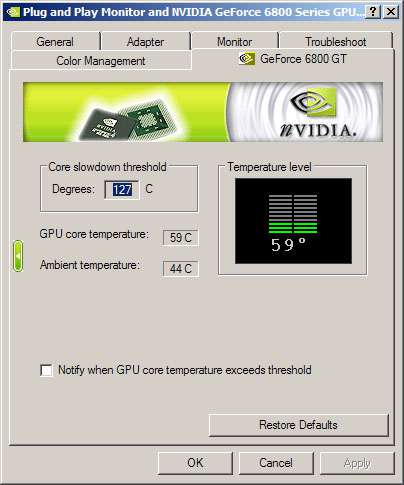Open the Color Management tab

[101, 61]
